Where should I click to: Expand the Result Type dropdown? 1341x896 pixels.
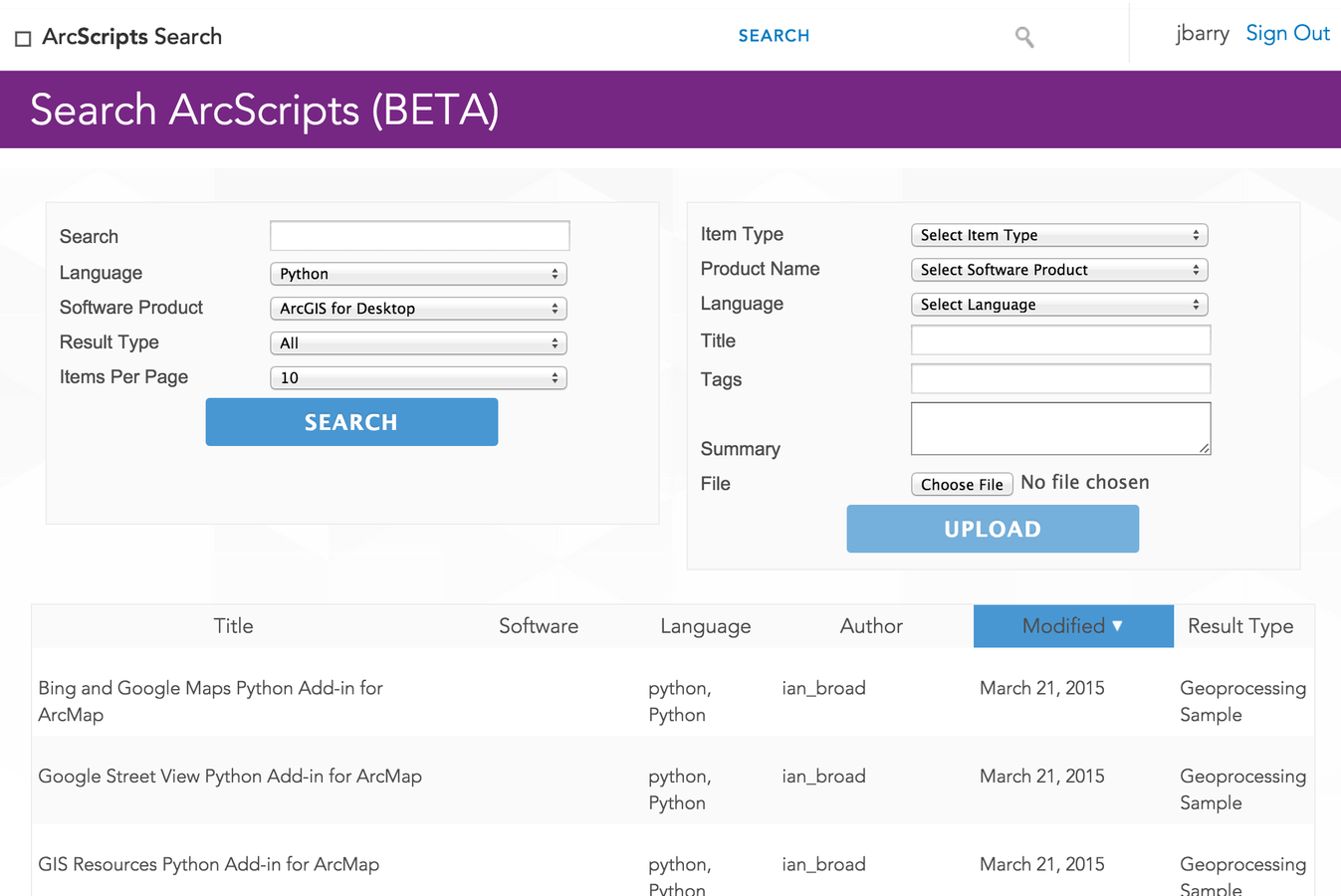tap(418, 343)
